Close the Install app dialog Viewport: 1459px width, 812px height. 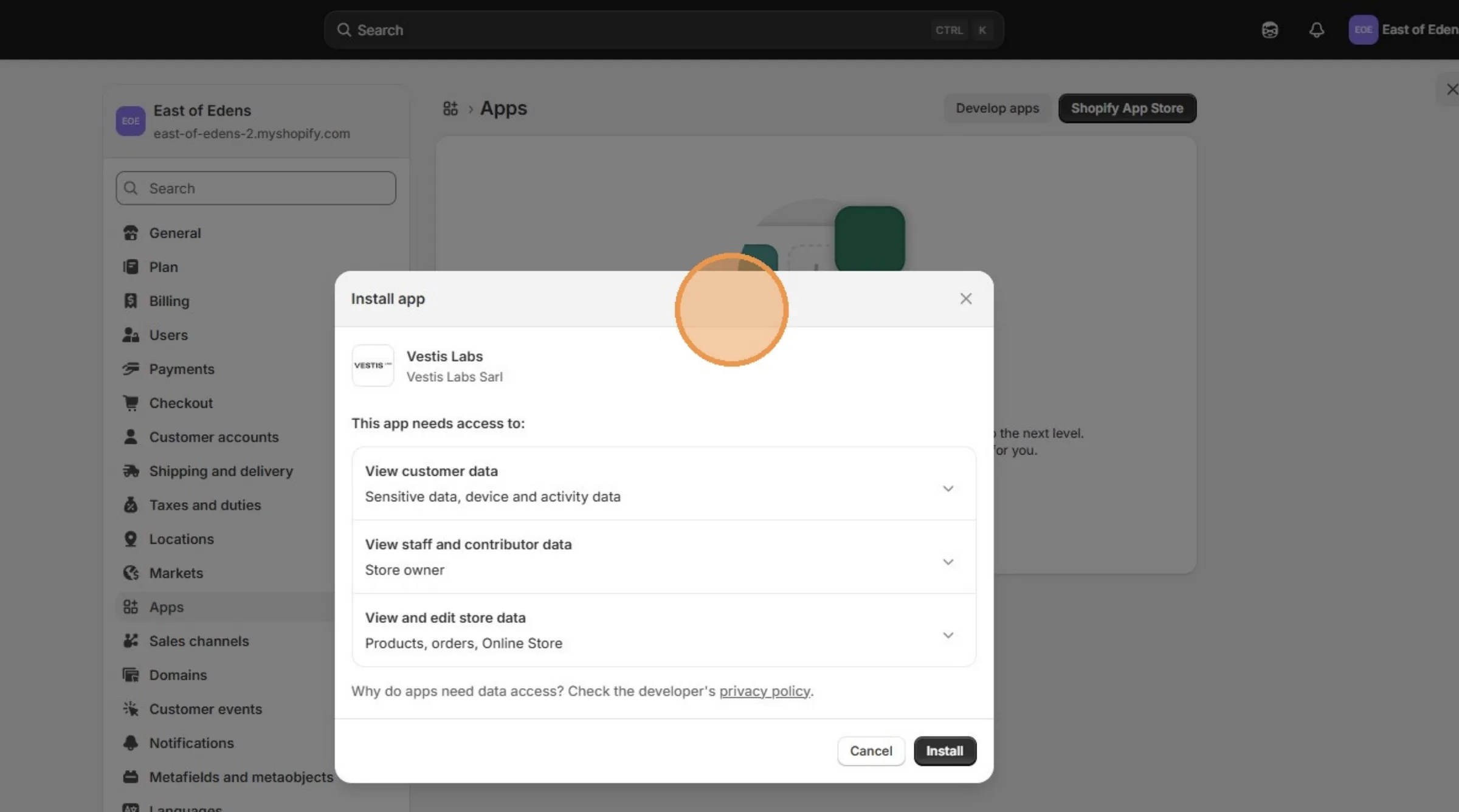click(966, 299)
